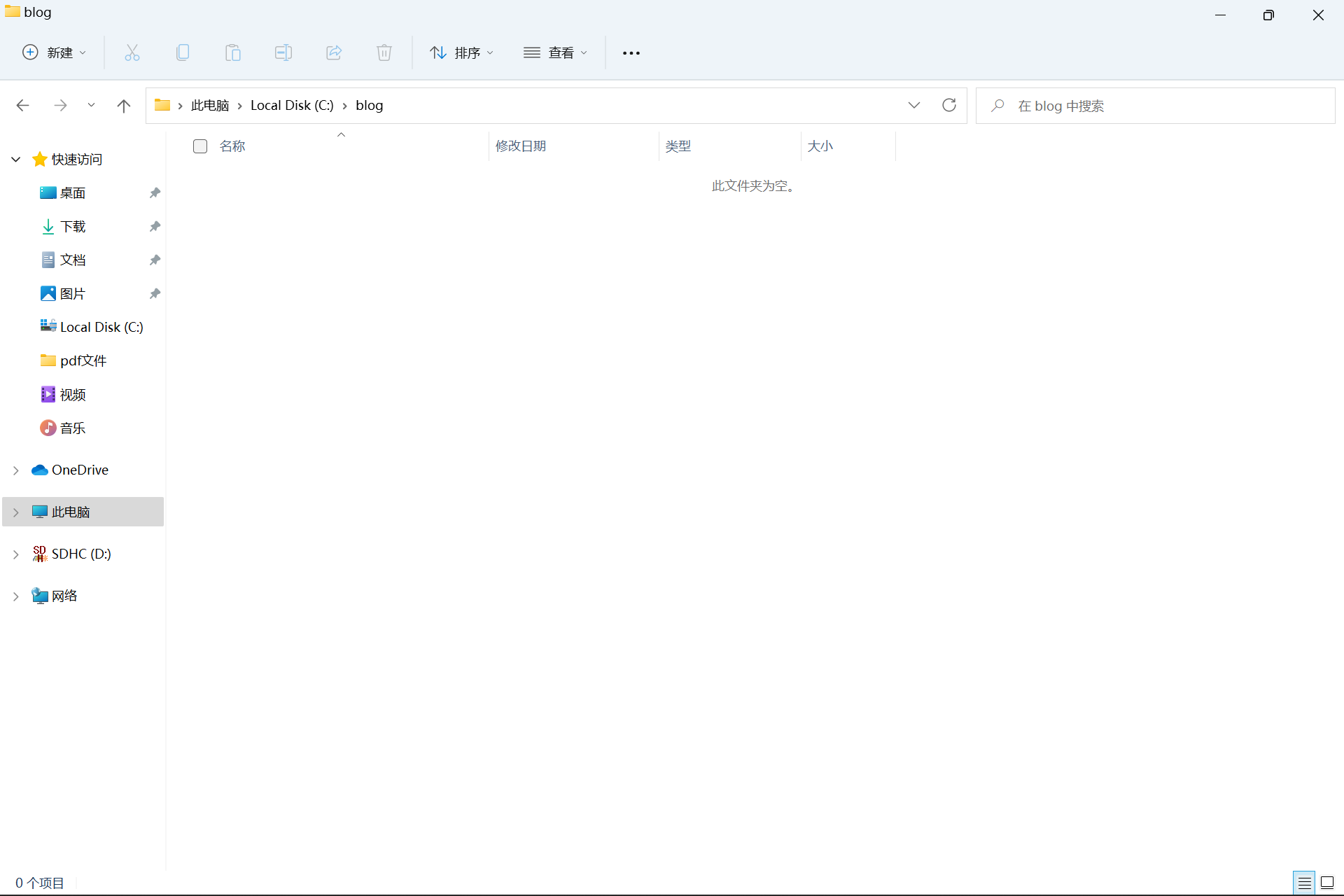This screenshot has height=896, width=1344.
Task: Switch to details view in status bar
Action: (x=1304, y=883)
